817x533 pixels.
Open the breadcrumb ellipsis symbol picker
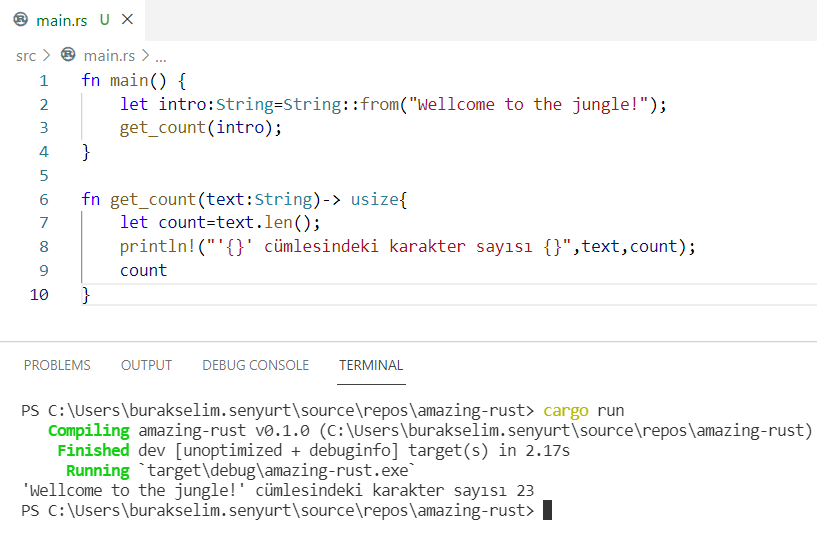point(160,56)
